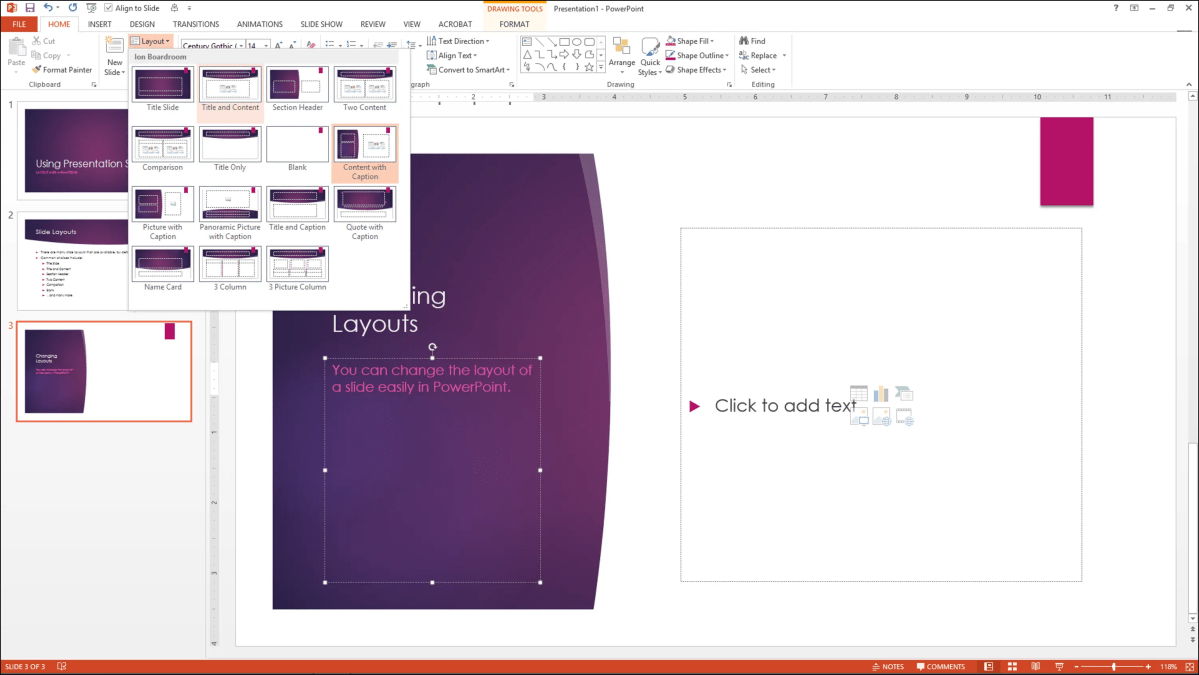The height and width of the screenshot is (675, 1199).
Task: Start slideshow from beginning icon in quick access toolbar
Action: (91, 8)
